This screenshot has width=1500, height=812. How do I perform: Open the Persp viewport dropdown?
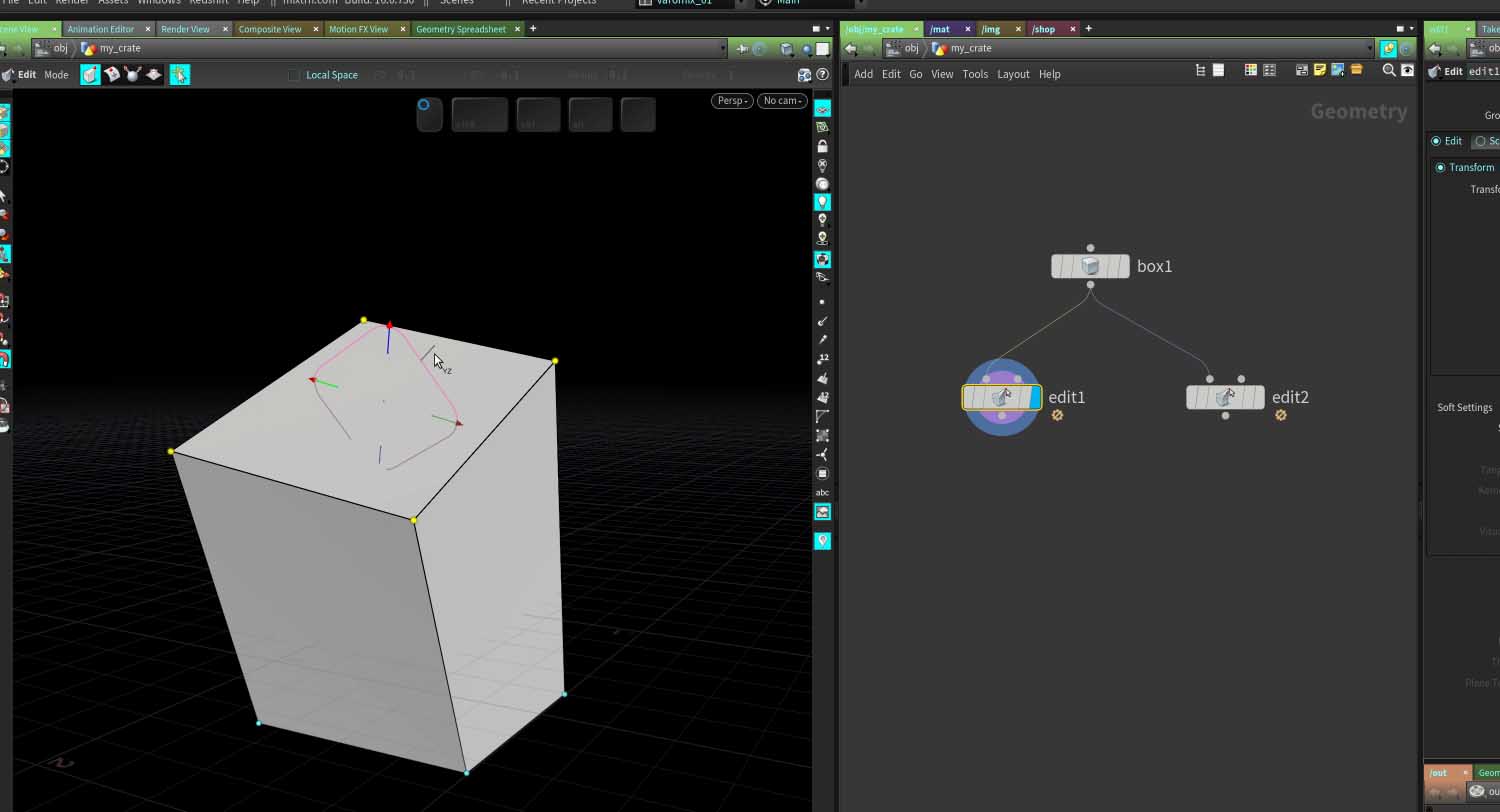(x=732, y=100)
